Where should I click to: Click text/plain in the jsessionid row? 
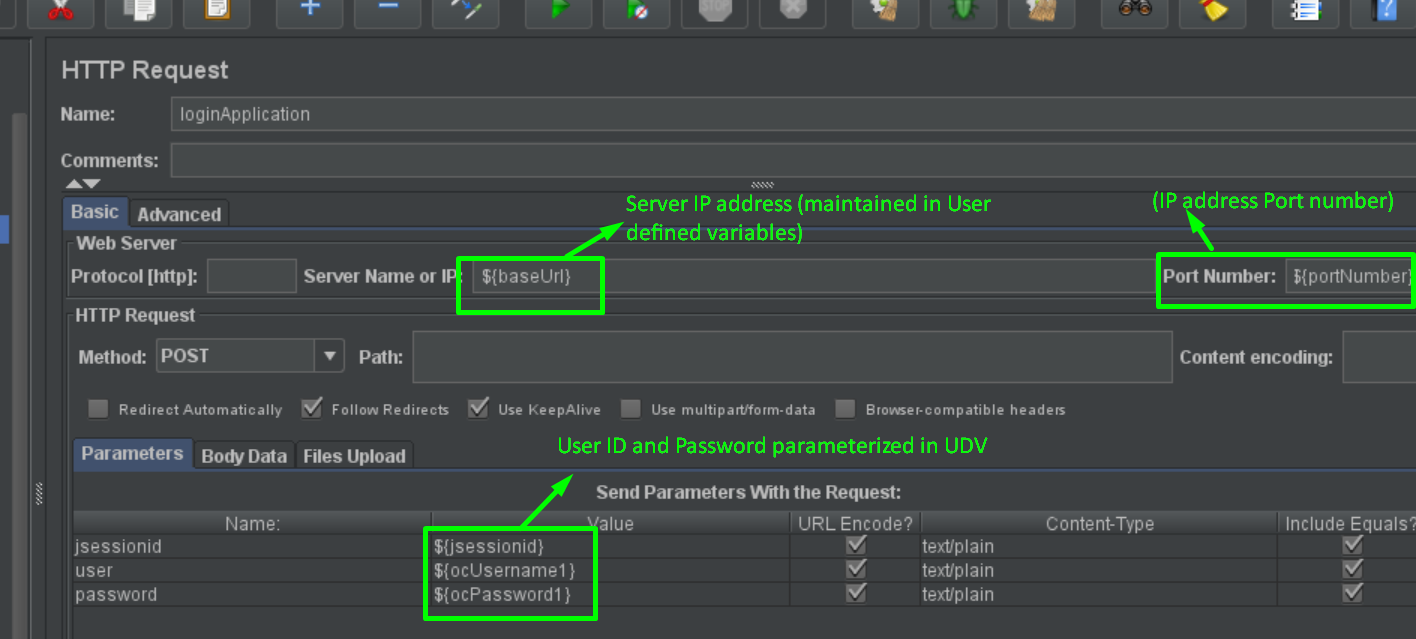tap(958, 547)
